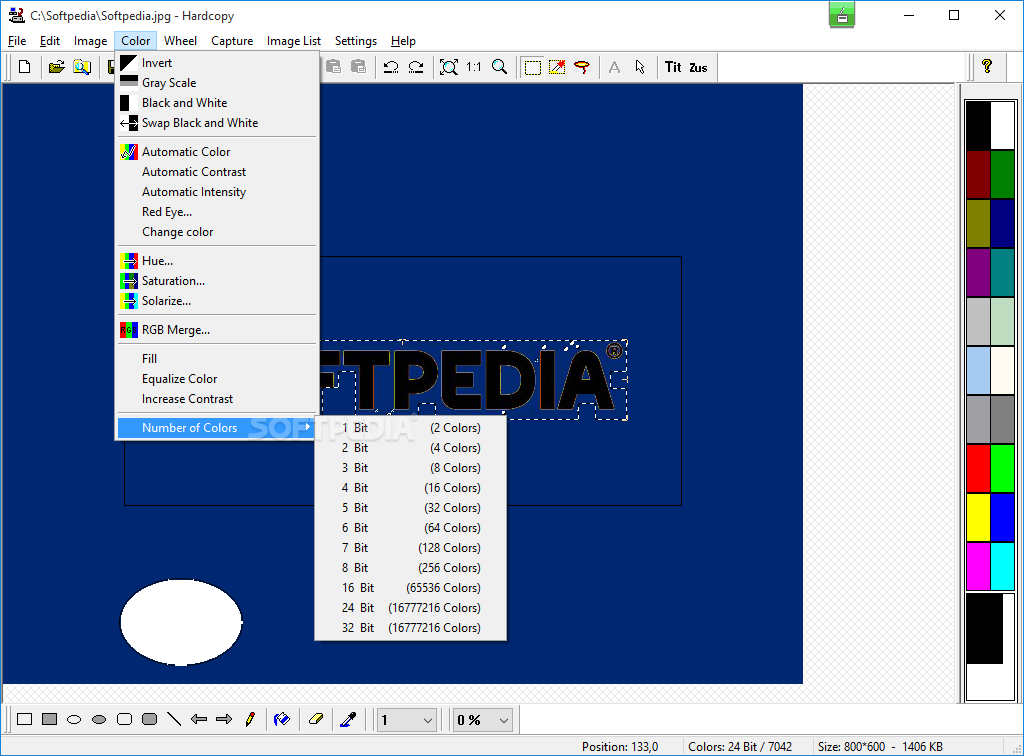Choose Gray Scale from Color menu

point(217,83)
